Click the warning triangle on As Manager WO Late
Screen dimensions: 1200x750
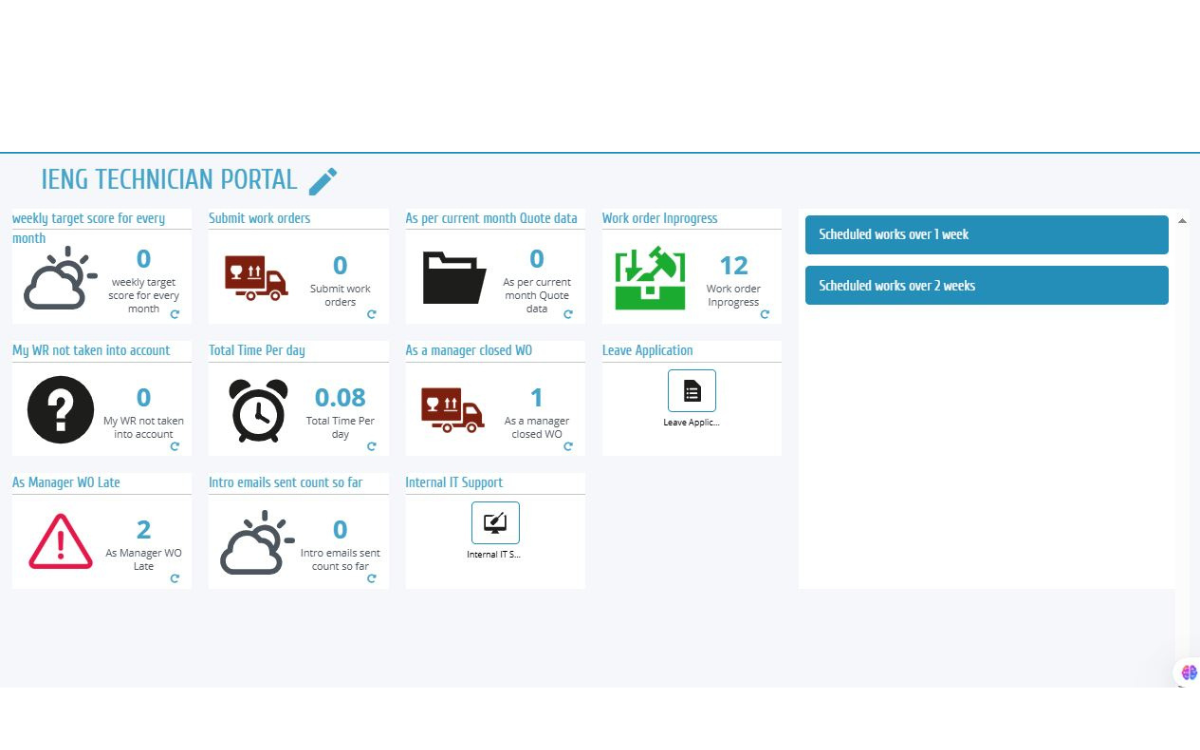click(59, 537)
